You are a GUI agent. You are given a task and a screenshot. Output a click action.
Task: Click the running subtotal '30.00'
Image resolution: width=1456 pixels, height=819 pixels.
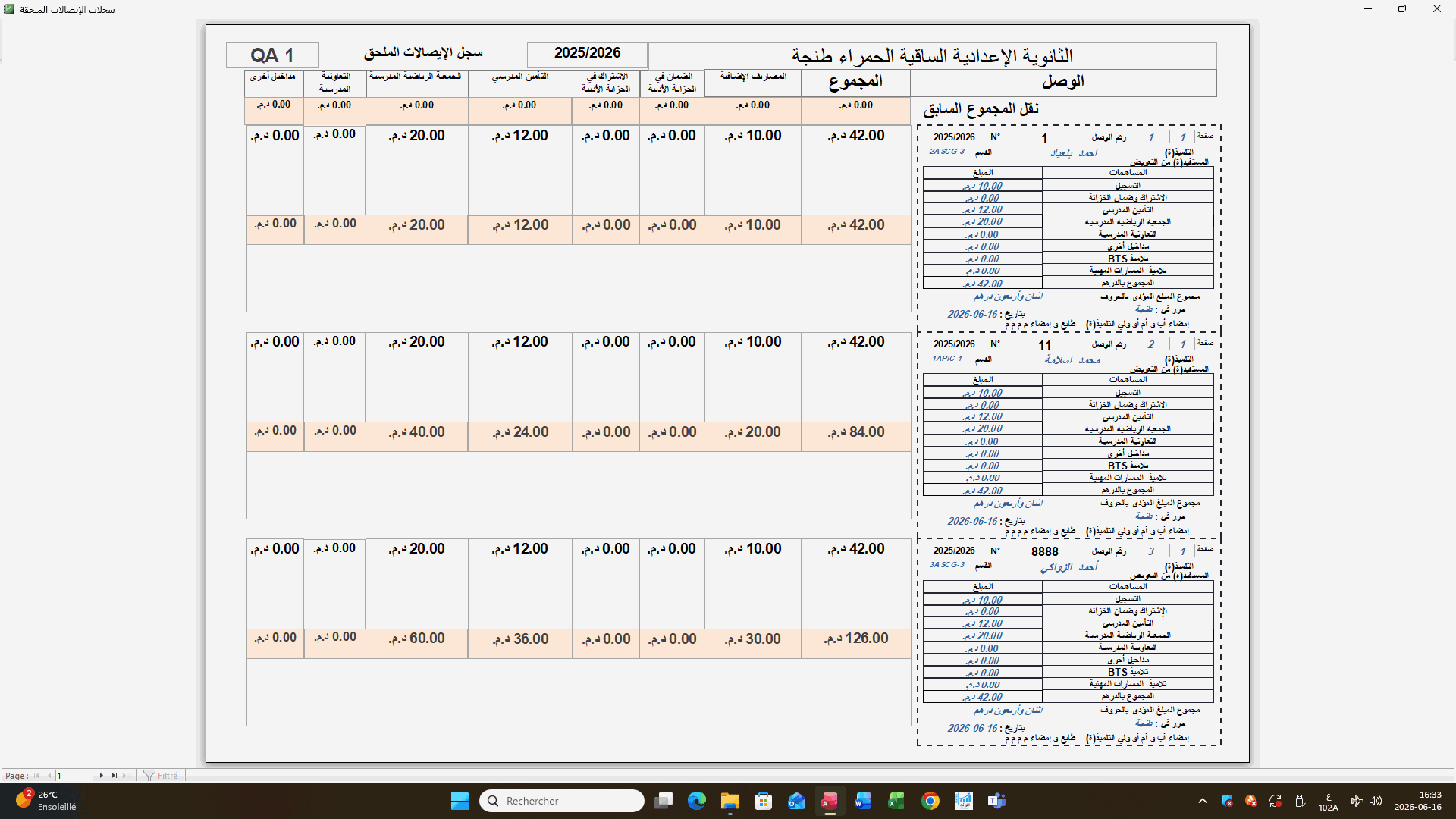point(752,639)
